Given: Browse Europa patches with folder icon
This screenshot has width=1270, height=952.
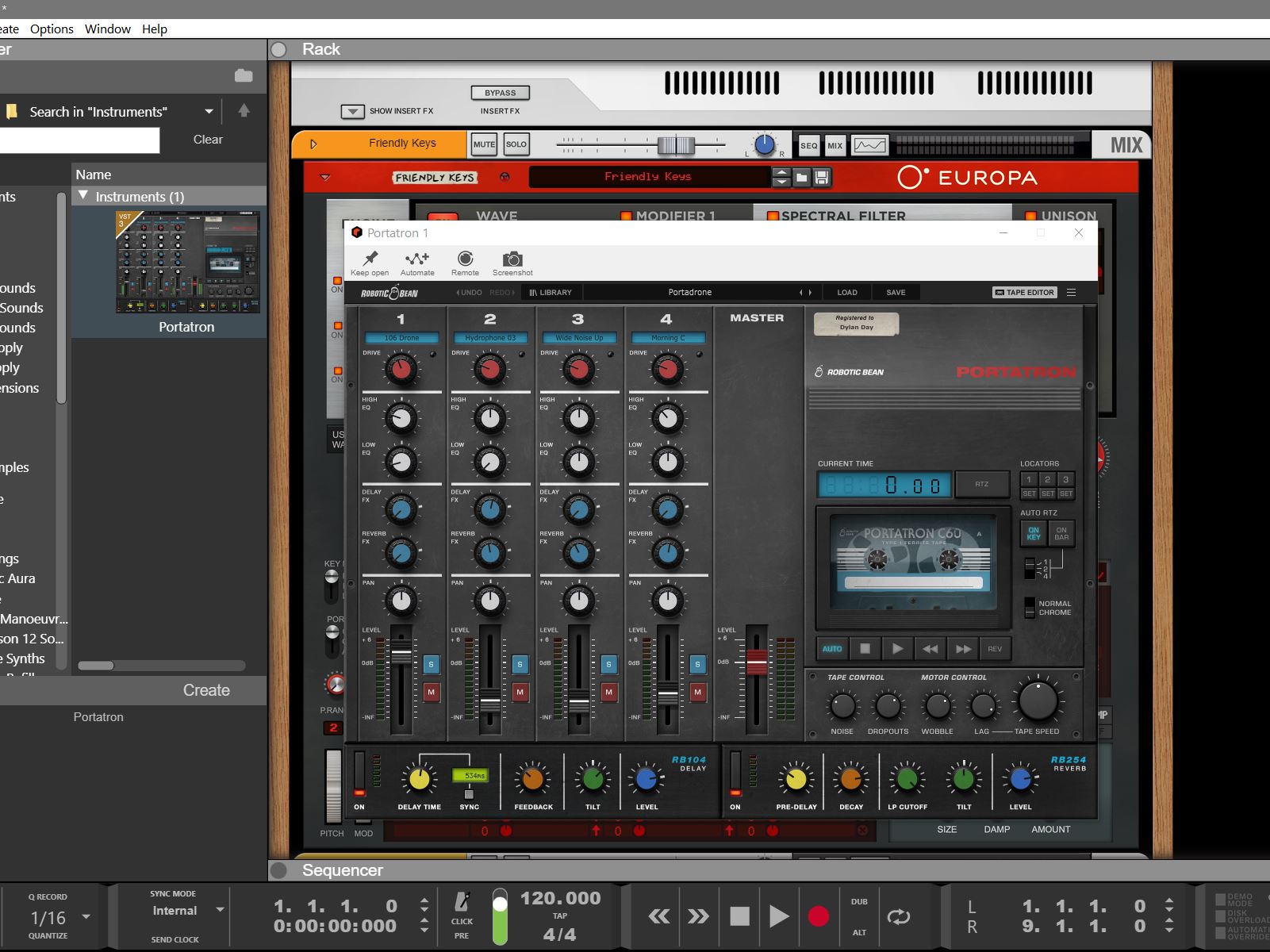Looking at the screenshot, I should click(802, 177).
